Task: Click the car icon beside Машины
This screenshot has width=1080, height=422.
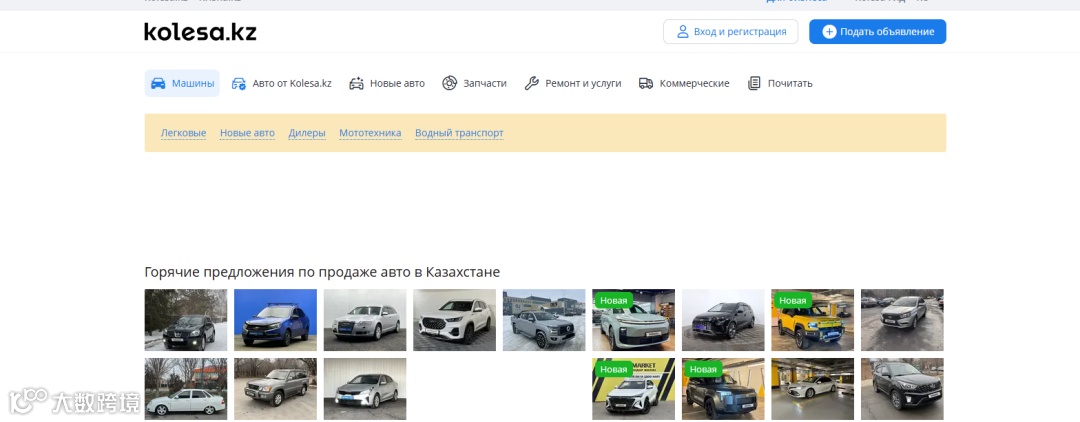Action: pyautogui.click(x=158, y=83)
